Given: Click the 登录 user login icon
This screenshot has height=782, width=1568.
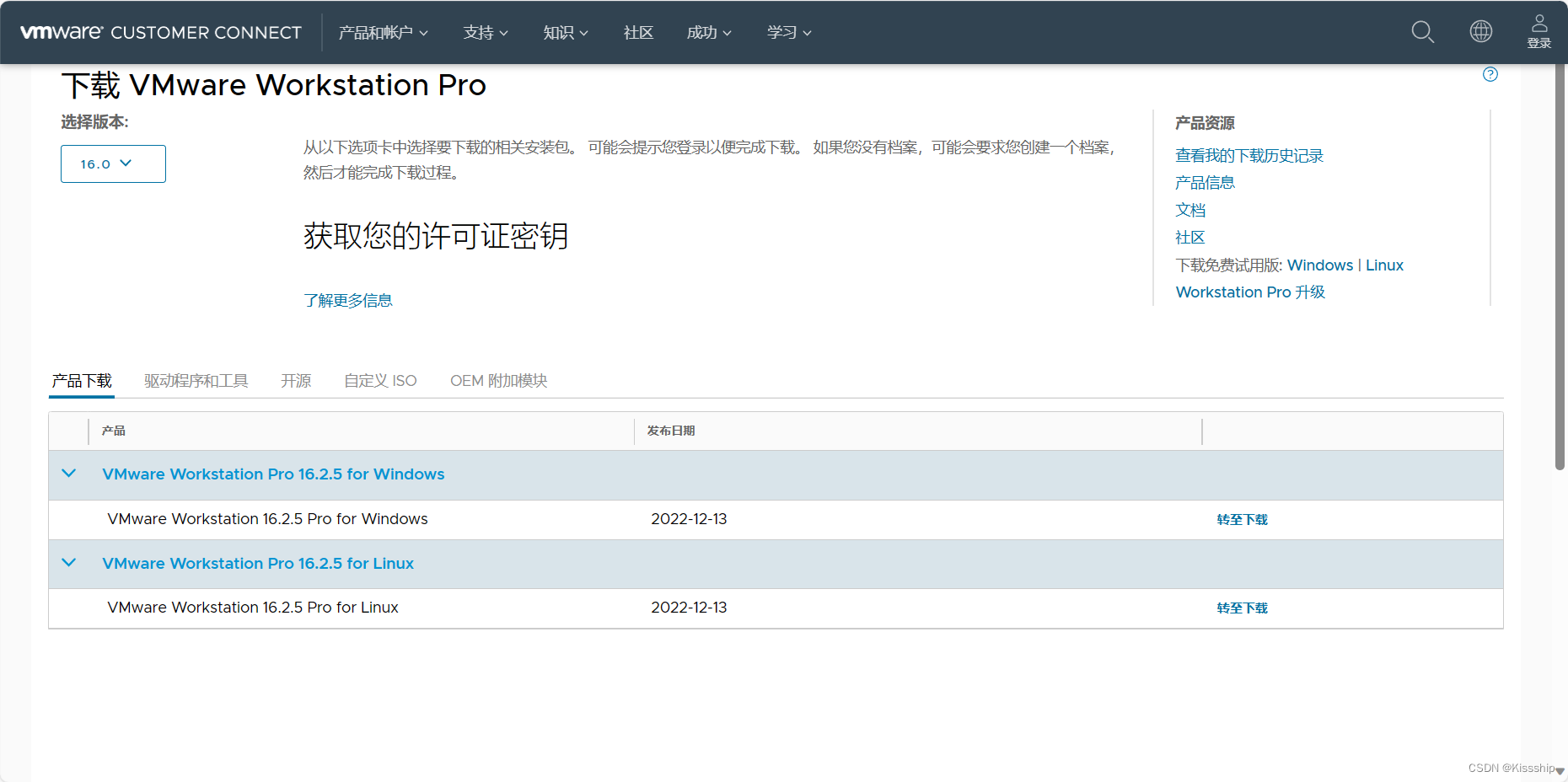Looking at the screenshot, I should point(1539,31).
